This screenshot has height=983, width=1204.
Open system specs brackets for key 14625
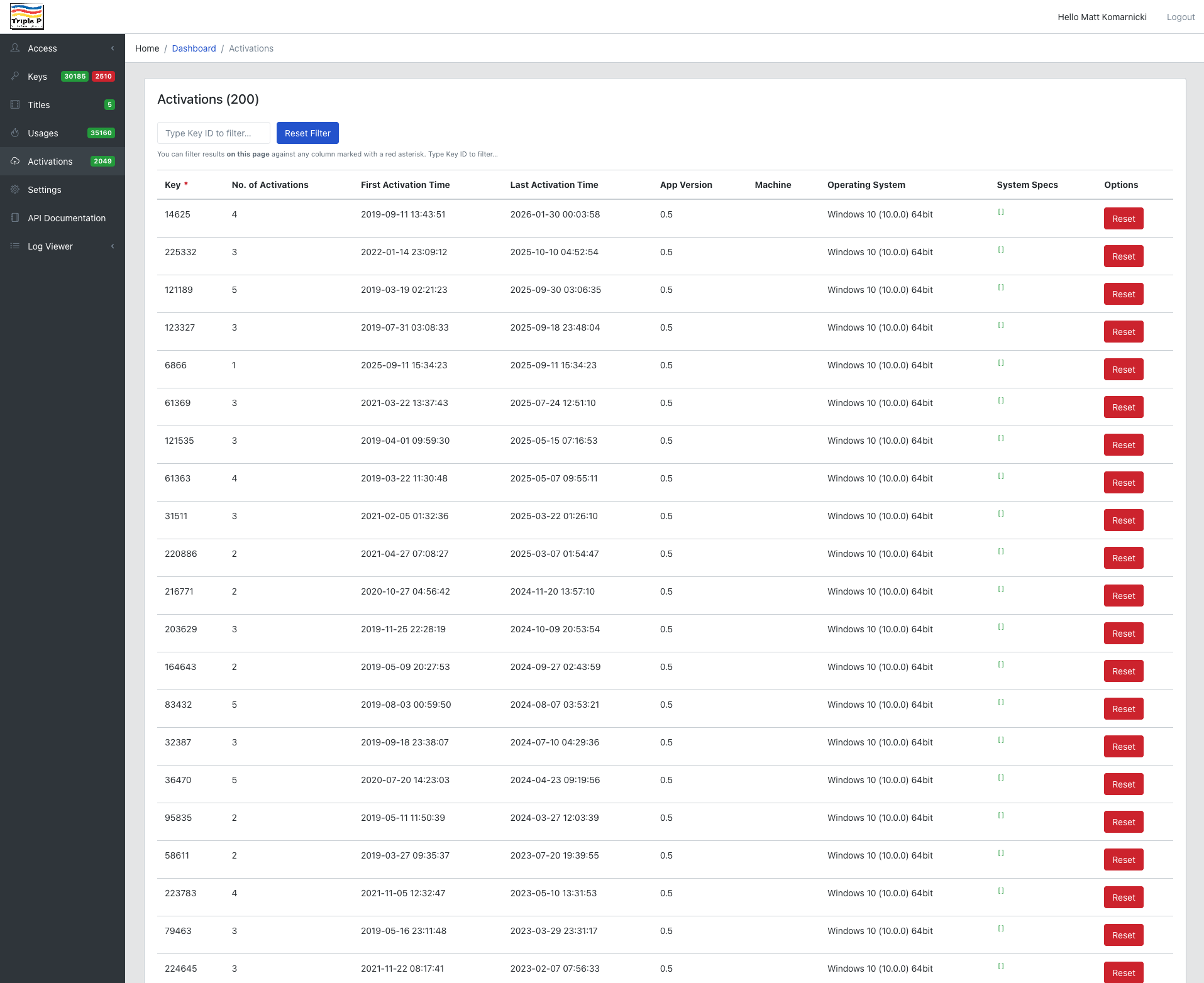pos(1000,212)
